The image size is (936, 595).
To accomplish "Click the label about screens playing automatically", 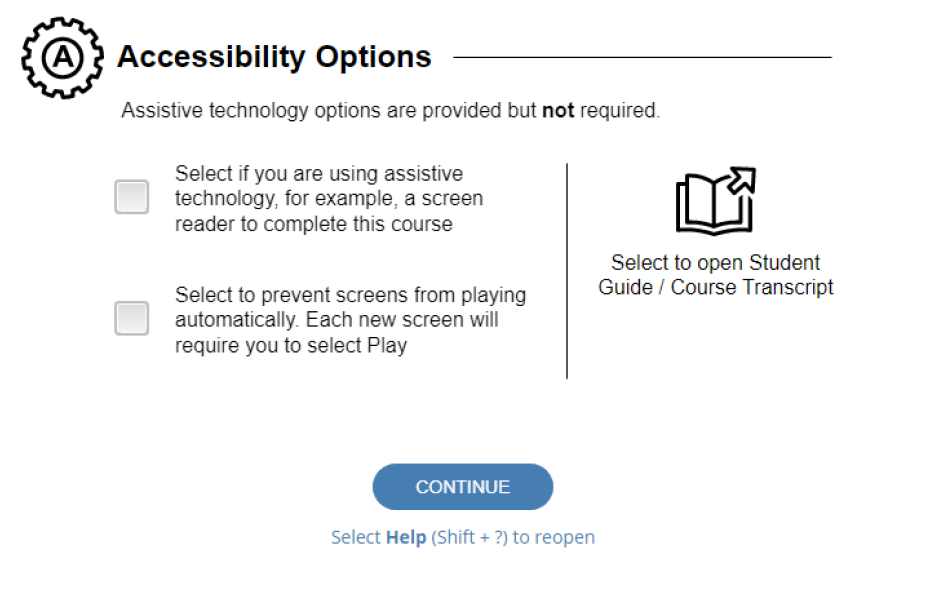I will tap(350, 320).
